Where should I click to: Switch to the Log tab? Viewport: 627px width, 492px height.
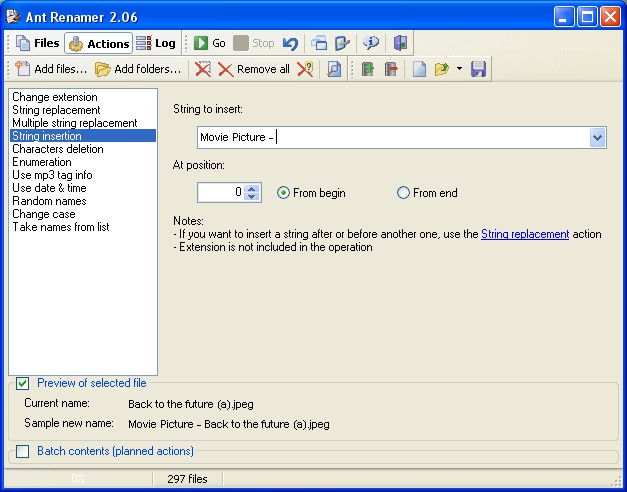(x=156, y=43)
